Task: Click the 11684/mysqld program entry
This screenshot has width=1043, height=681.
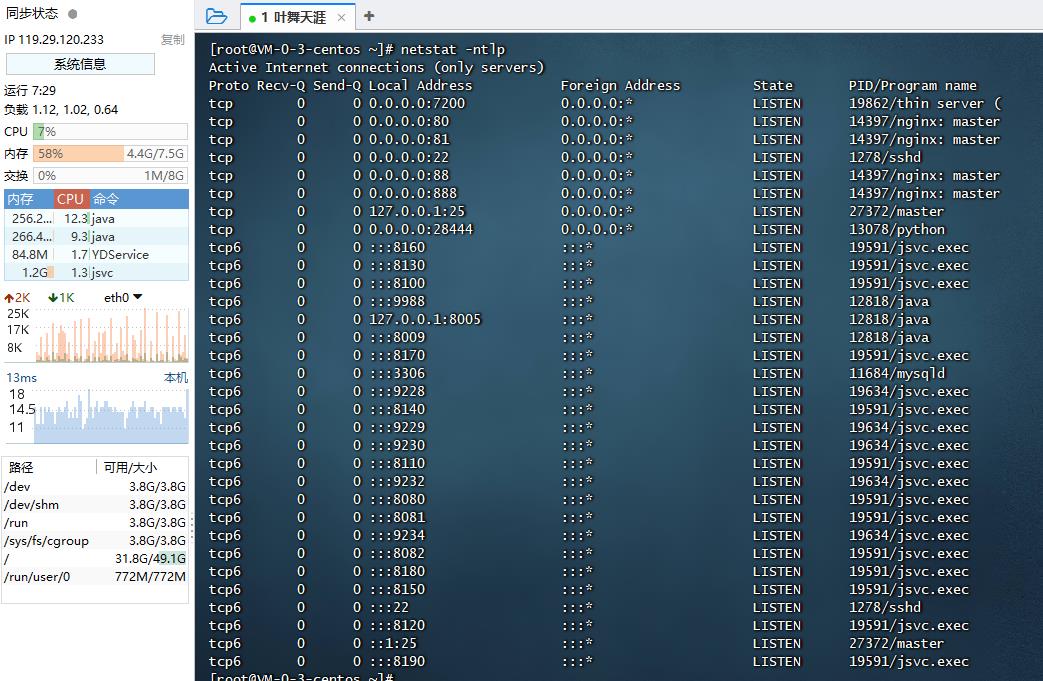Action: [897, 373]
